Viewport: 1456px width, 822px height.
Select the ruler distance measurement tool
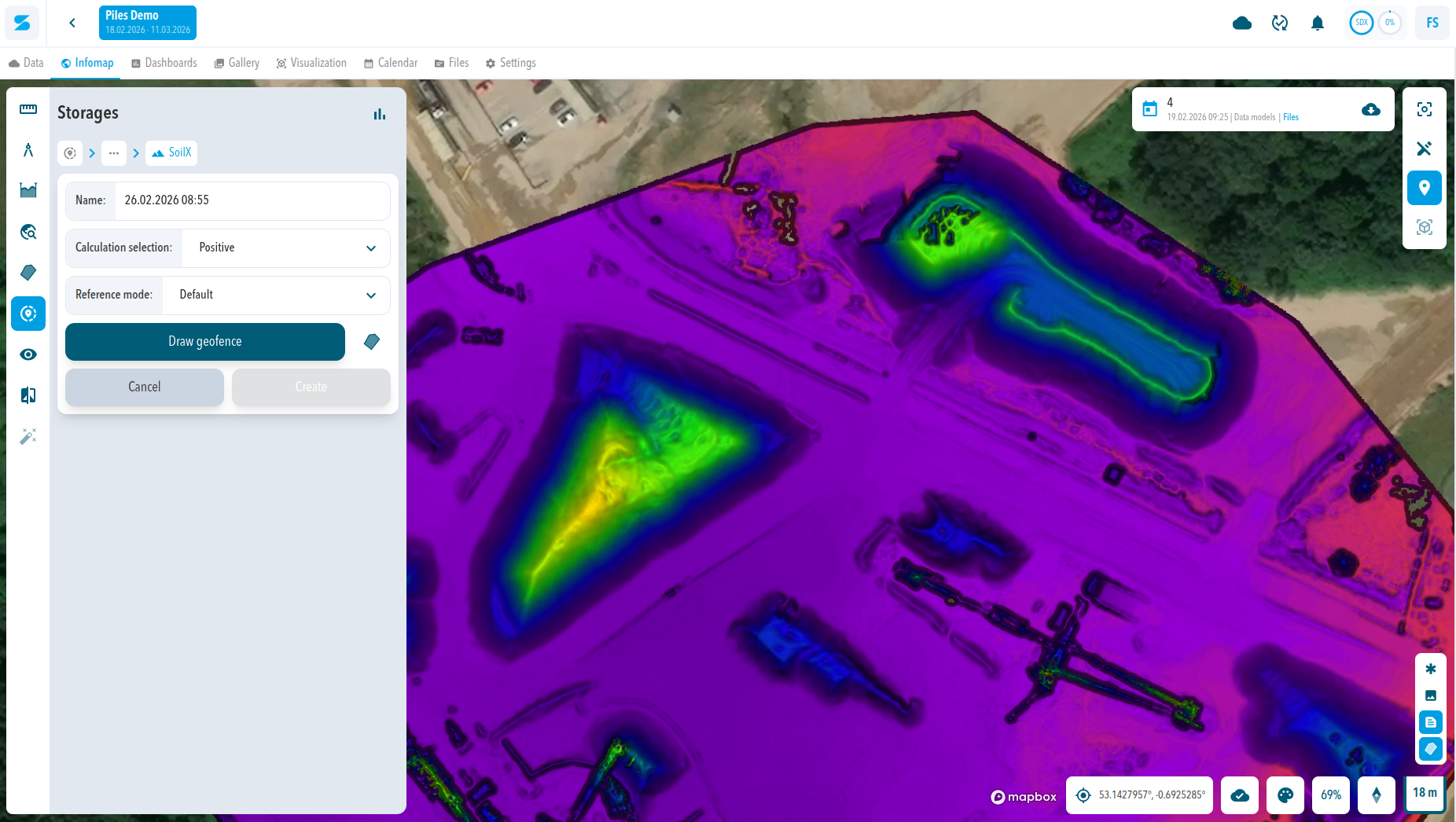tap(28, 109)
